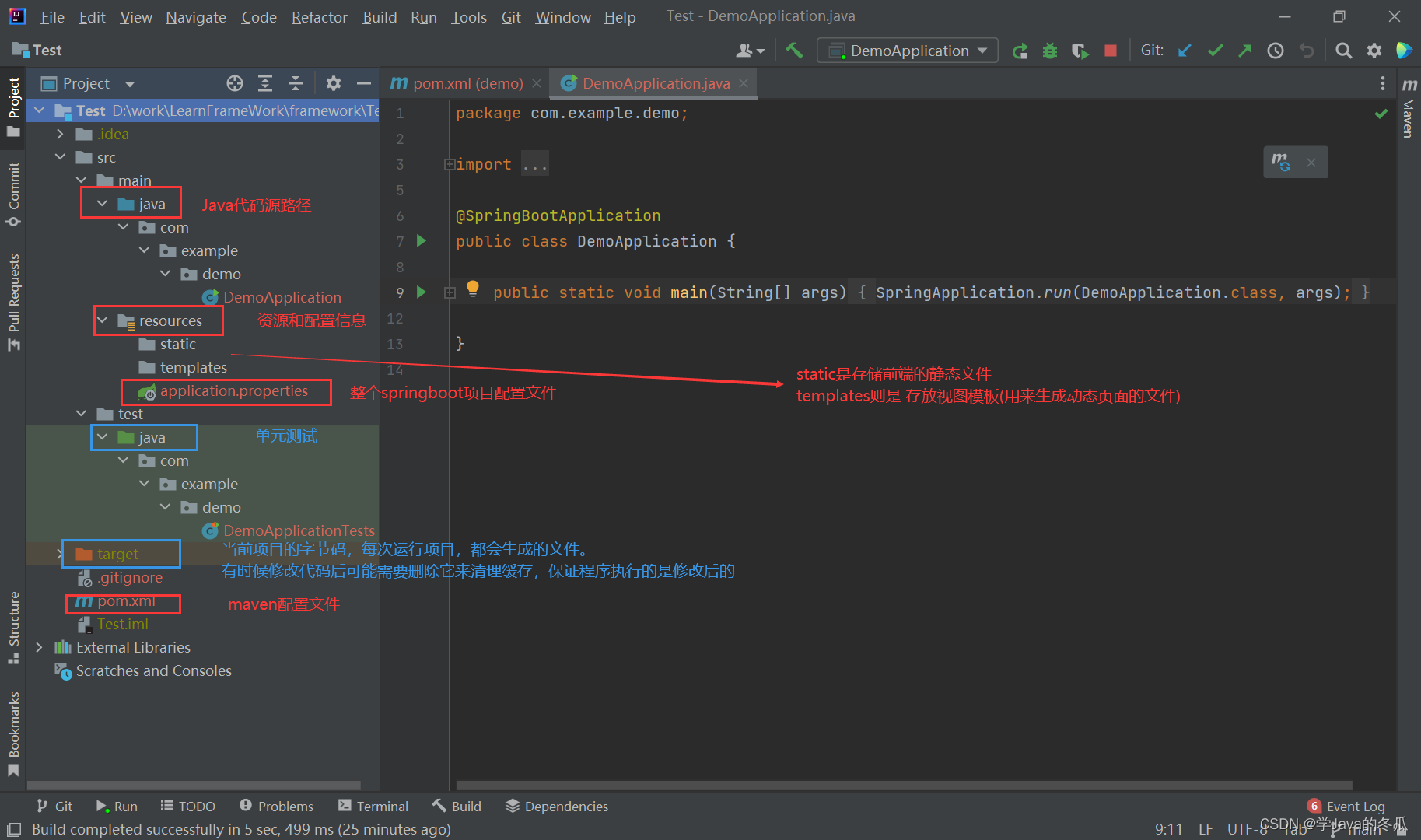Open IDE settings gear in top toolbar
This screenshot has width=1421, height=840.
pyautogui.click(x=1374, y=51)
